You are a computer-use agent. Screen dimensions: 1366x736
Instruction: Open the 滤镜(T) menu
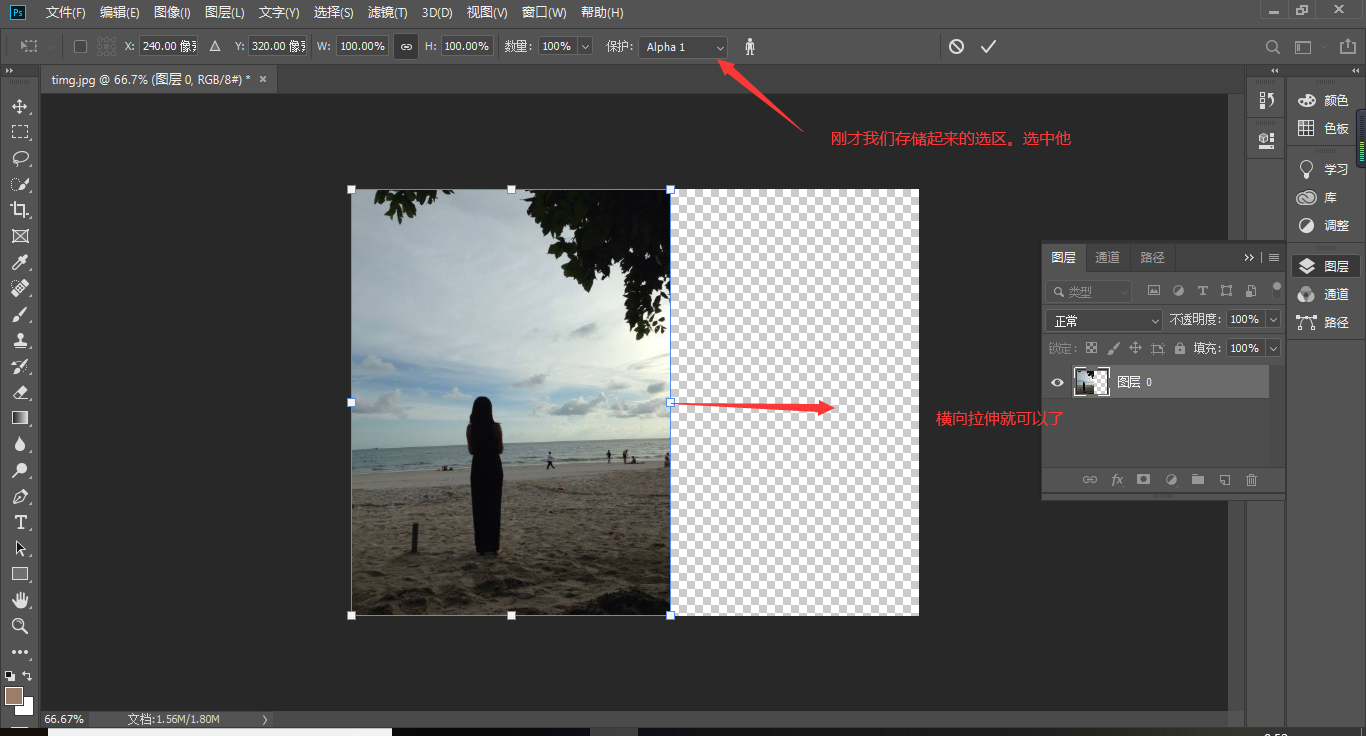point(387,13)
